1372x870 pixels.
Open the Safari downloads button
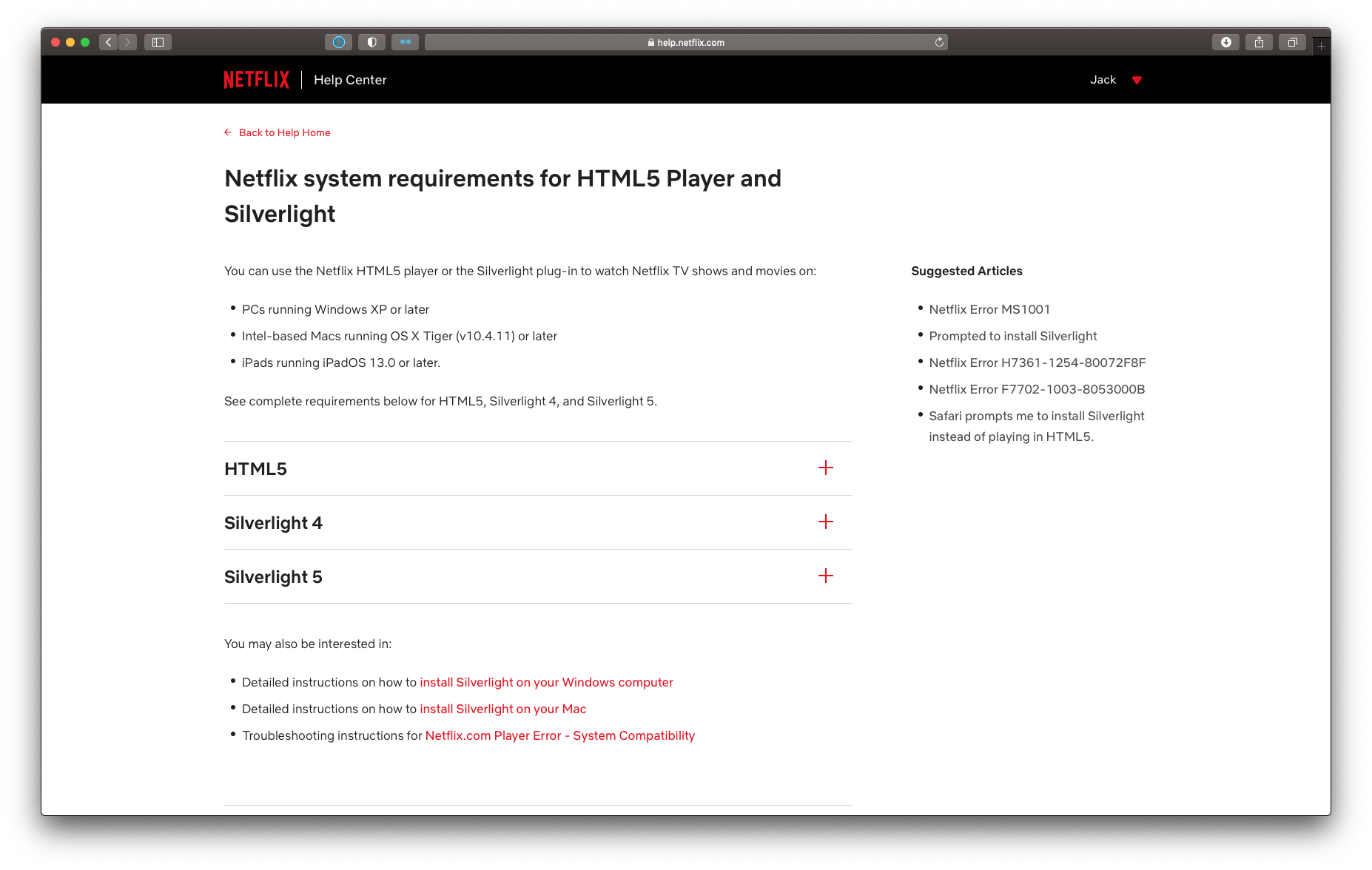coord(1226,42)
